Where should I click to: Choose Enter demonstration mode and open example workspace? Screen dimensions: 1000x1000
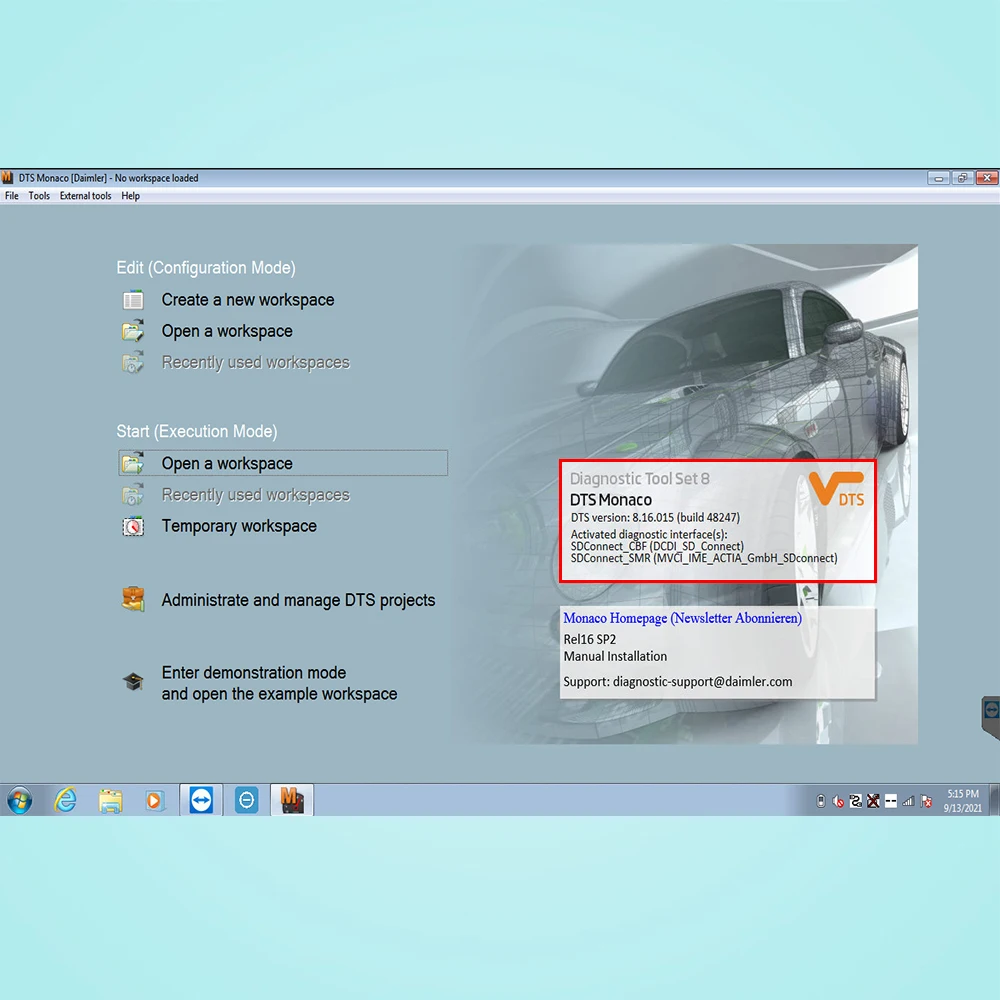point(279,683)
